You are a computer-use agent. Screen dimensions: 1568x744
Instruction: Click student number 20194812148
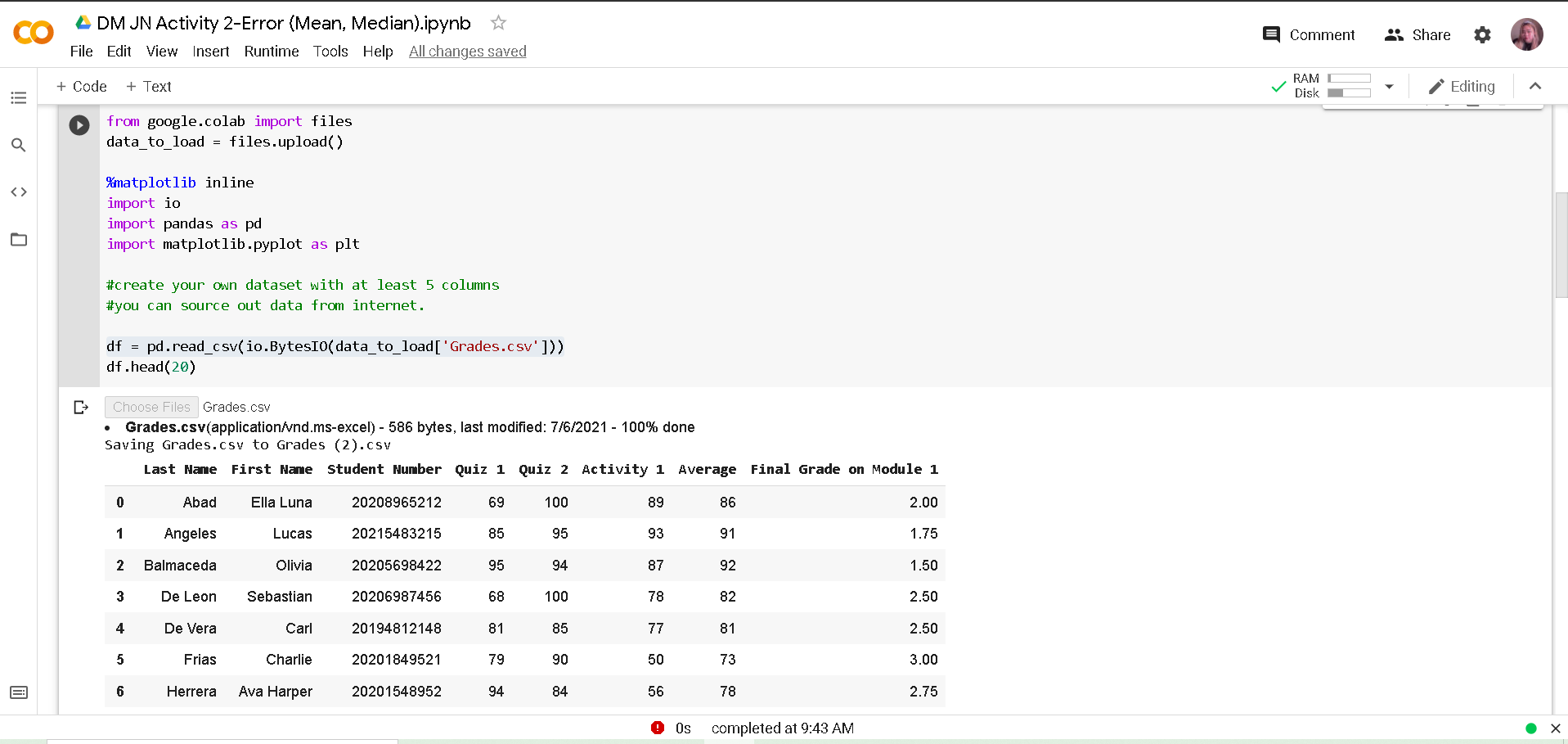point(397,629)
